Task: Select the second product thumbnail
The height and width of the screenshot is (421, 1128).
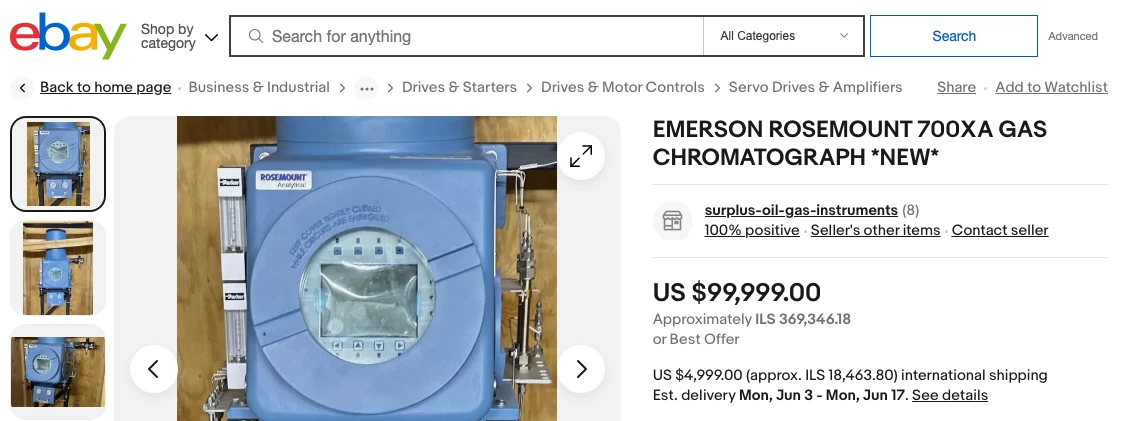Action: pos(58,267)
